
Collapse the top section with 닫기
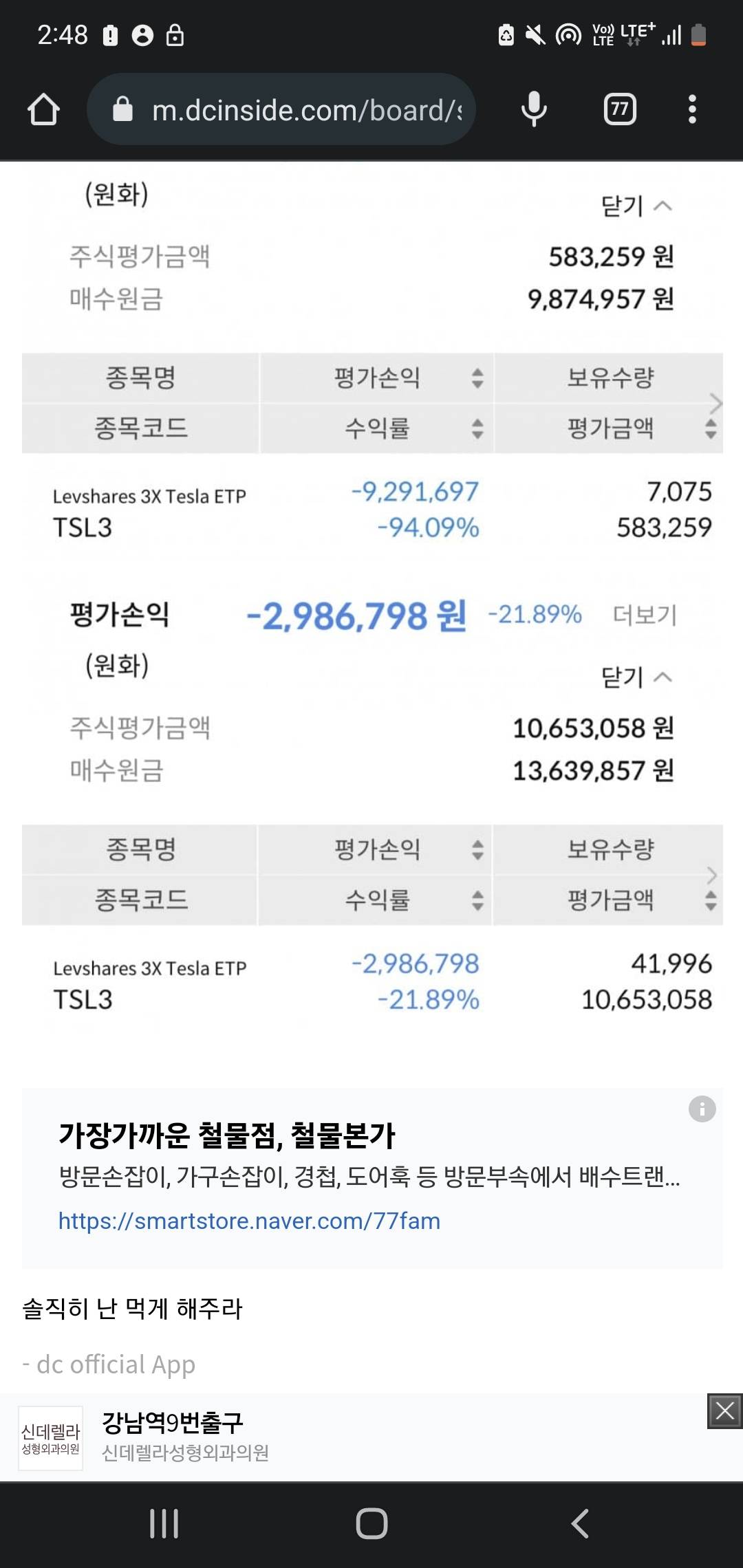(x=636, y=206)
